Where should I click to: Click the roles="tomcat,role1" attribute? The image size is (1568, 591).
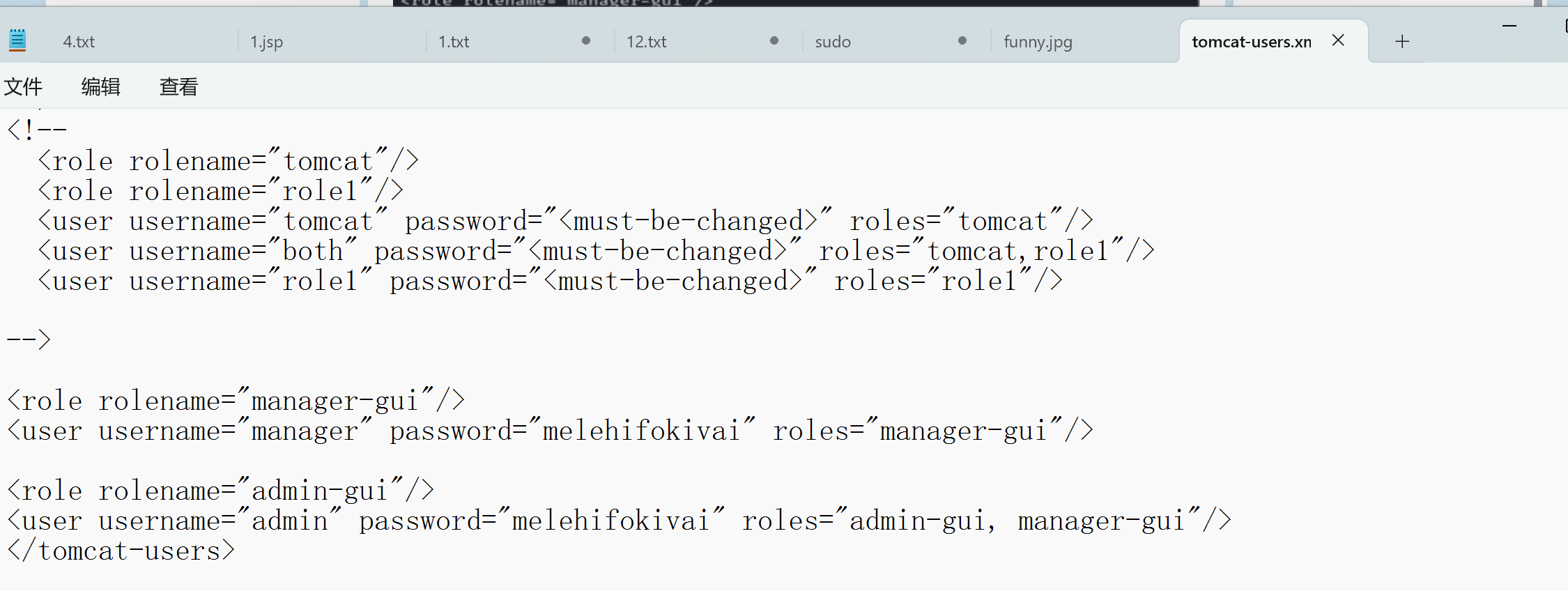tap(971, 251)
